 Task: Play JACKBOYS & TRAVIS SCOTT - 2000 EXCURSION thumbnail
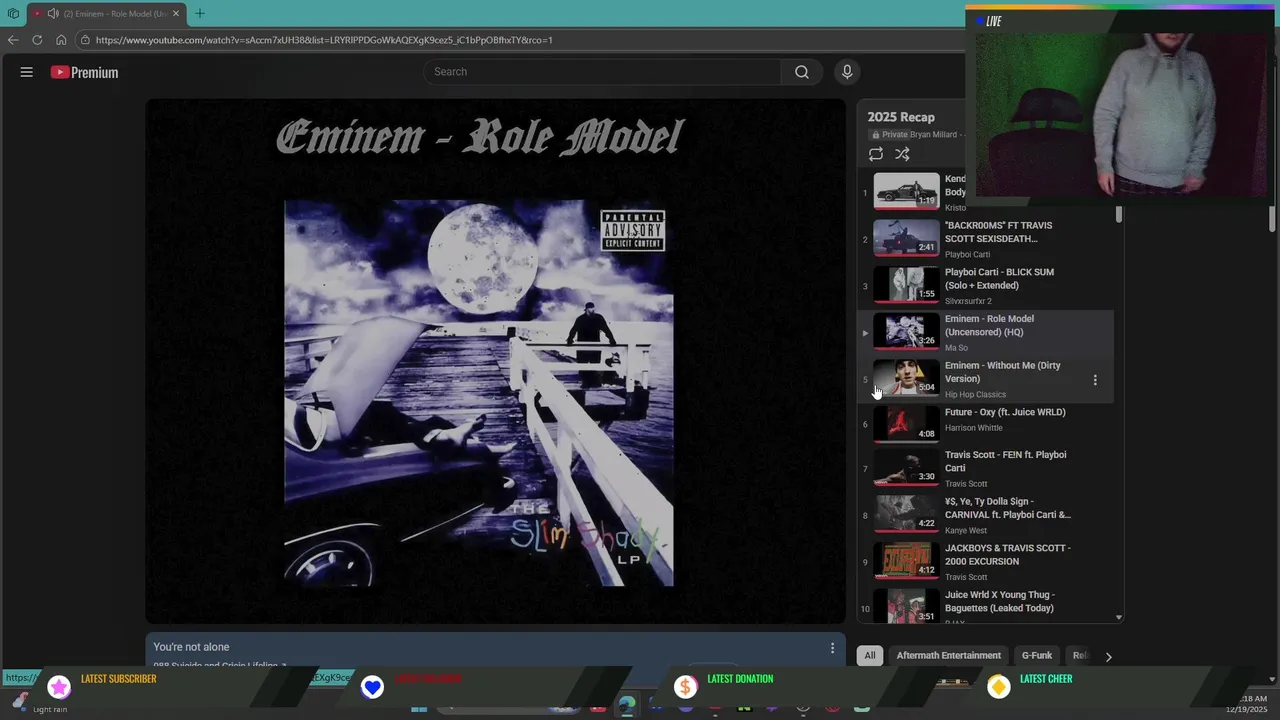[907, 561]
